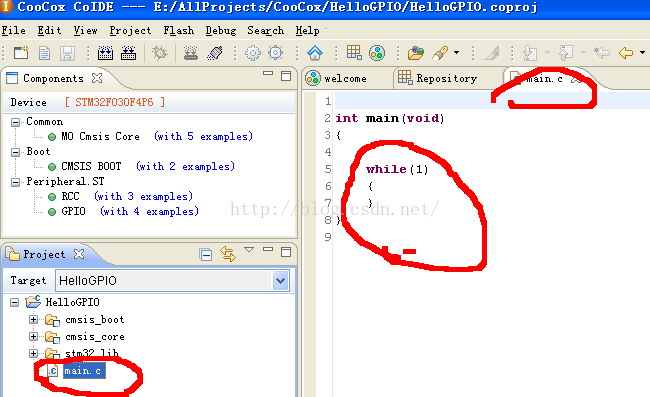Click the Start Debug bug icon
This screenshot has width=650, height=397.
[160, 53]
